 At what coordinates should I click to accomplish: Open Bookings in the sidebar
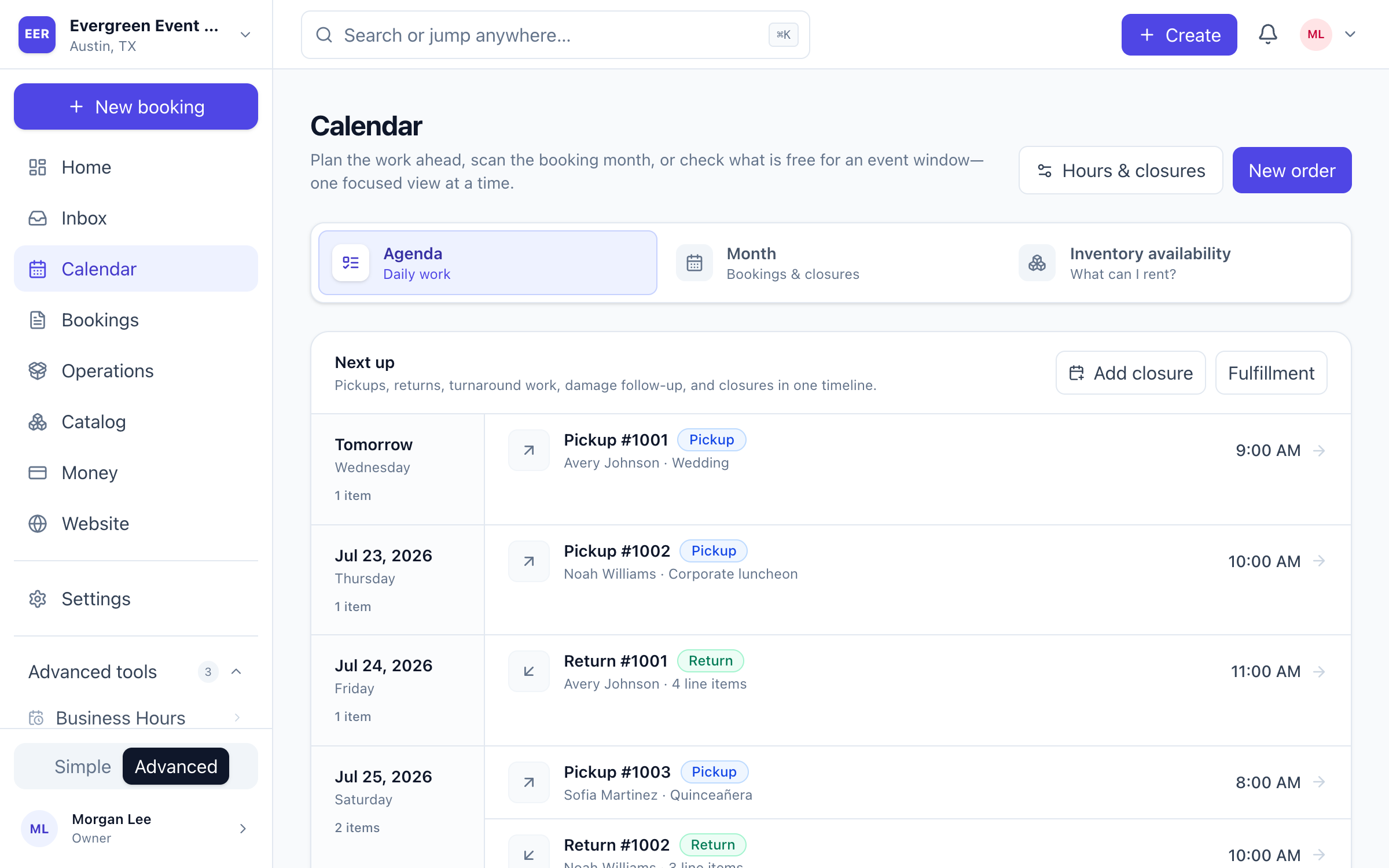point(136,320)
